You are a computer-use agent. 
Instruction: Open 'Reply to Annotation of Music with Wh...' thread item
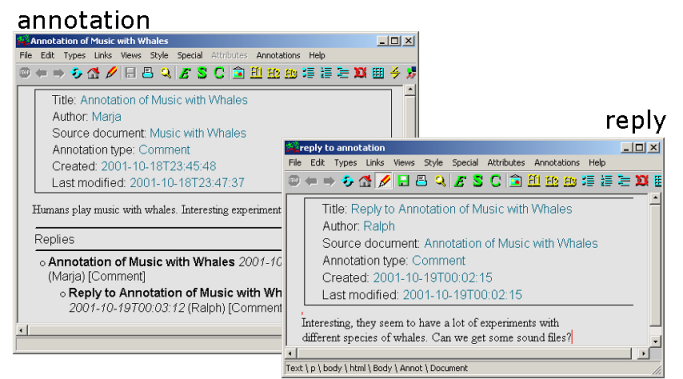[x=176, y=292]
